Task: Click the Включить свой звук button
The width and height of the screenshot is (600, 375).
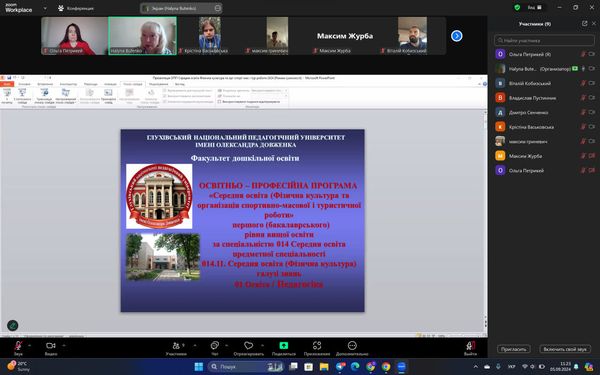Action: pyautogui.click(x=565, y=349)
